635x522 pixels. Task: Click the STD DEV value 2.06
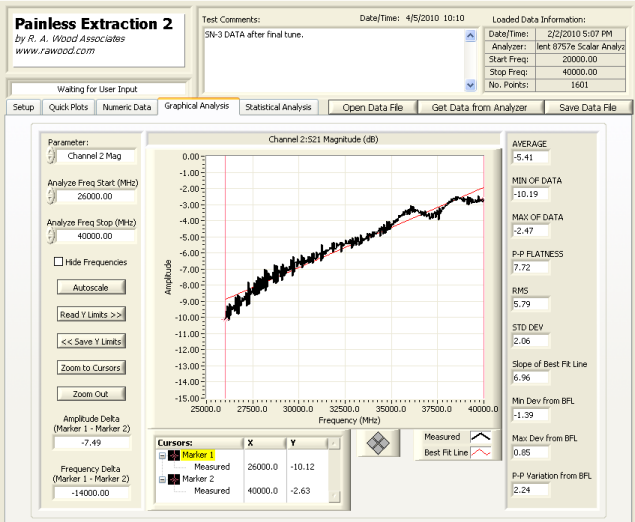click(x=531, y=341)
